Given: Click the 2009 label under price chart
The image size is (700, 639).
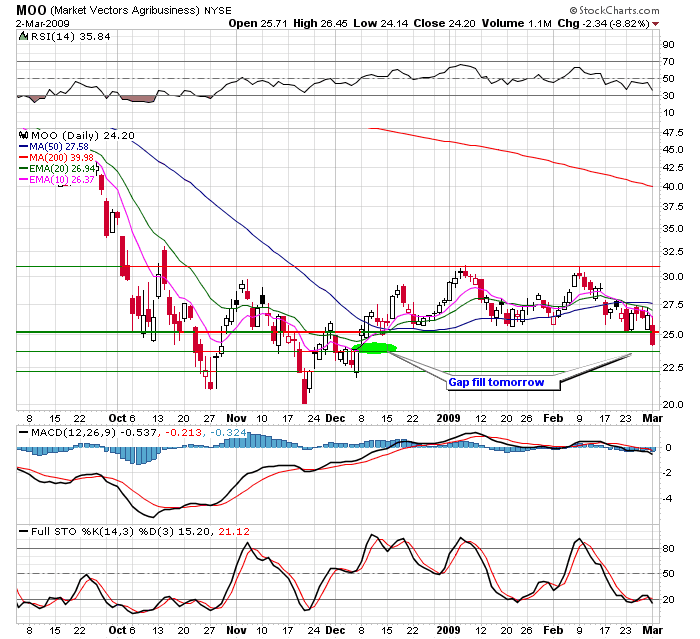Looking at the screenshot, I should pyautogui.click(x=448, y=418).
